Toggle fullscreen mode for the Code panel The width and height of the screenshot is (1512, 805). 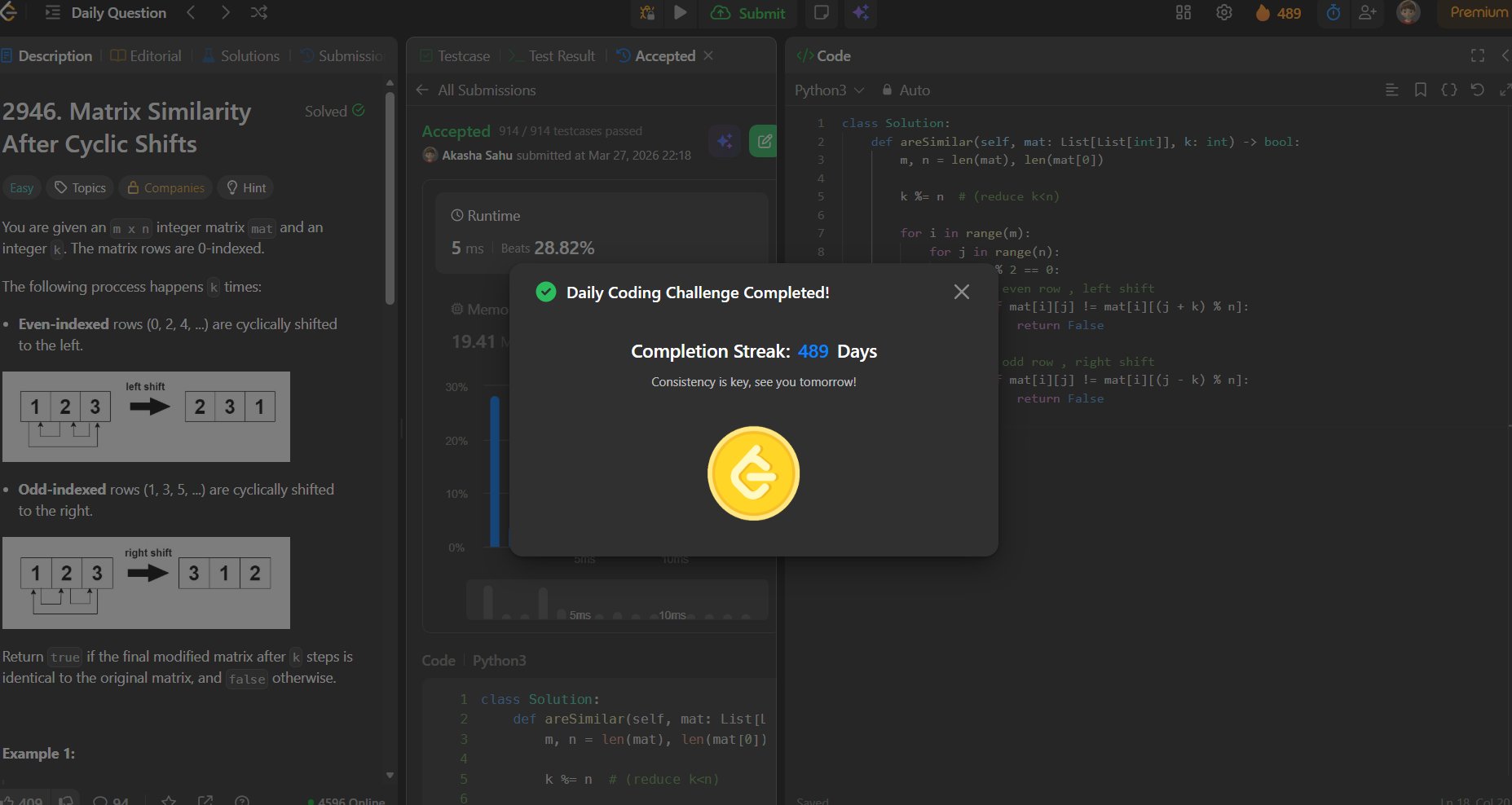click(x=1478, y=55)
